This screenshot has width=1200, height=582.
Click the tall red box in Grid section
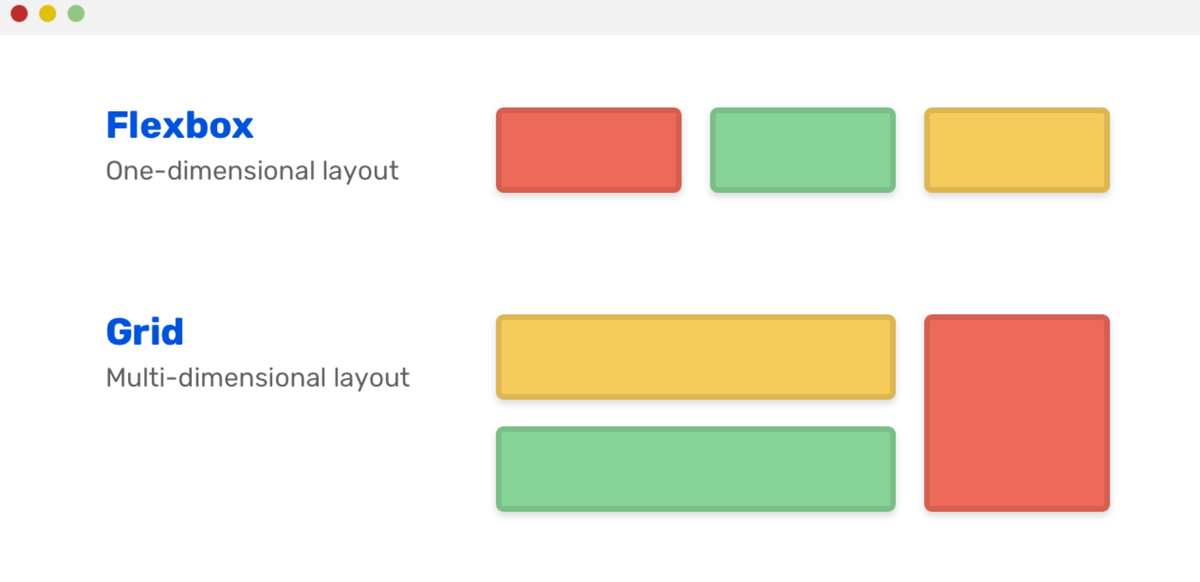[1016, 412]
